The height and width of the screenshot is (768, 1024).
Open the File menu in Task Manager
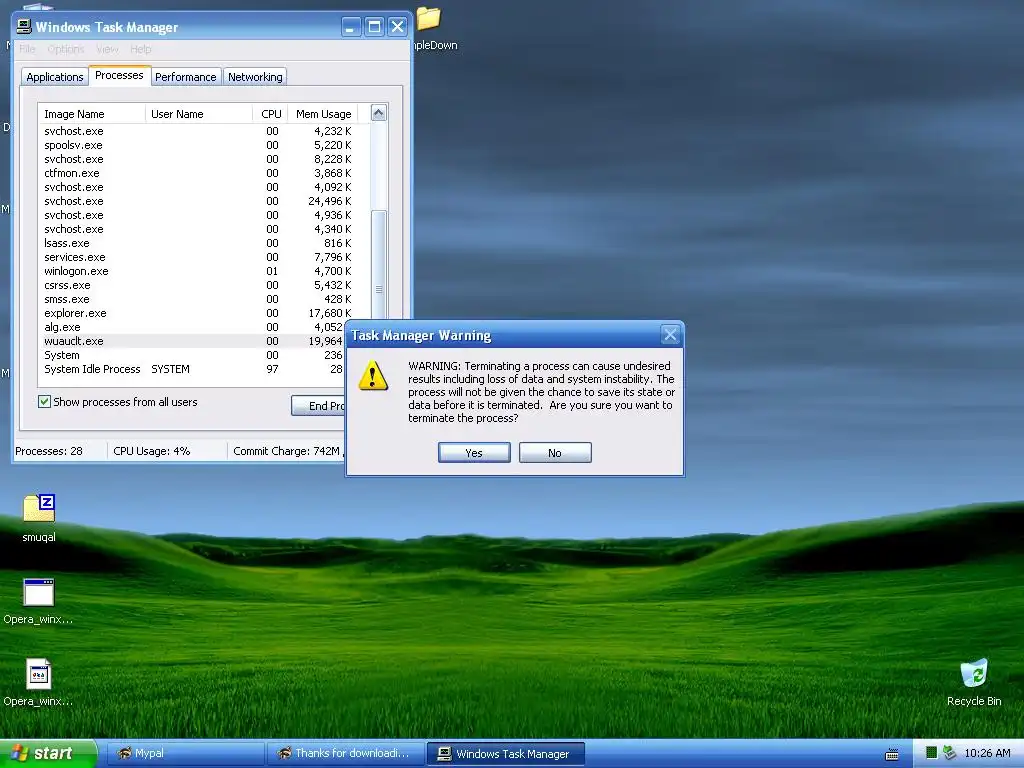27,49
